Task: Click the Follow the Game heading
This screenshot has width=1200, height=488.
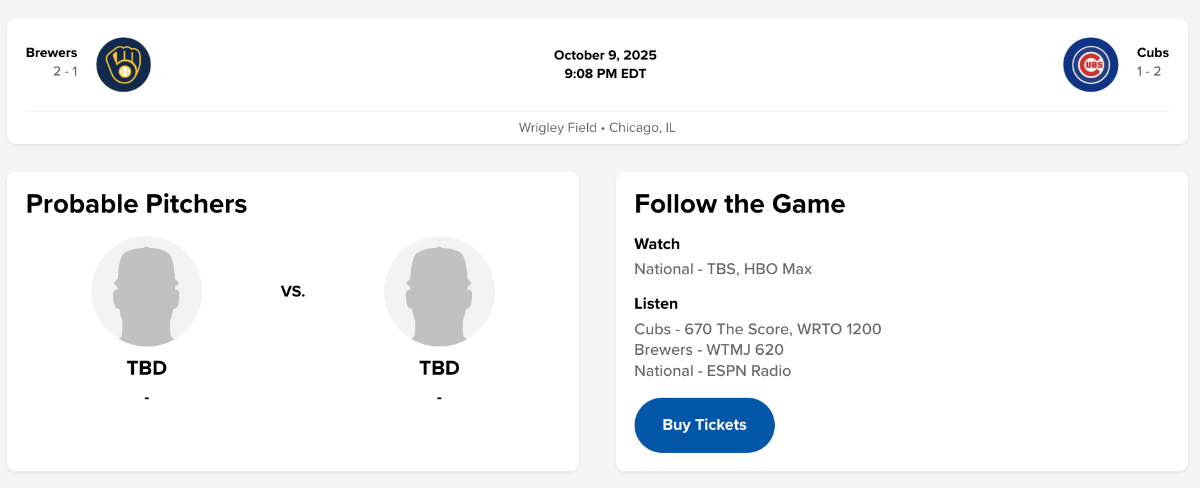Action: (x=739, y=204)
